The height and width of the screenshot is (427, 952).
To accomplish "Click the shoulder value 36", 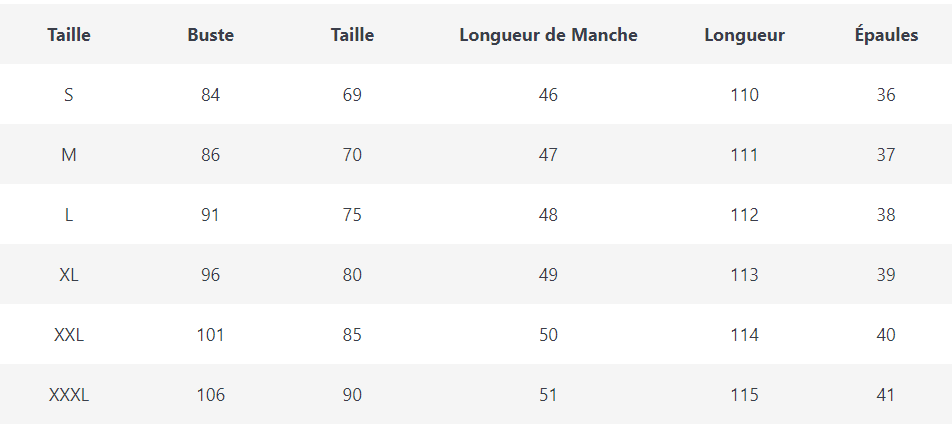I will [886, 95].
